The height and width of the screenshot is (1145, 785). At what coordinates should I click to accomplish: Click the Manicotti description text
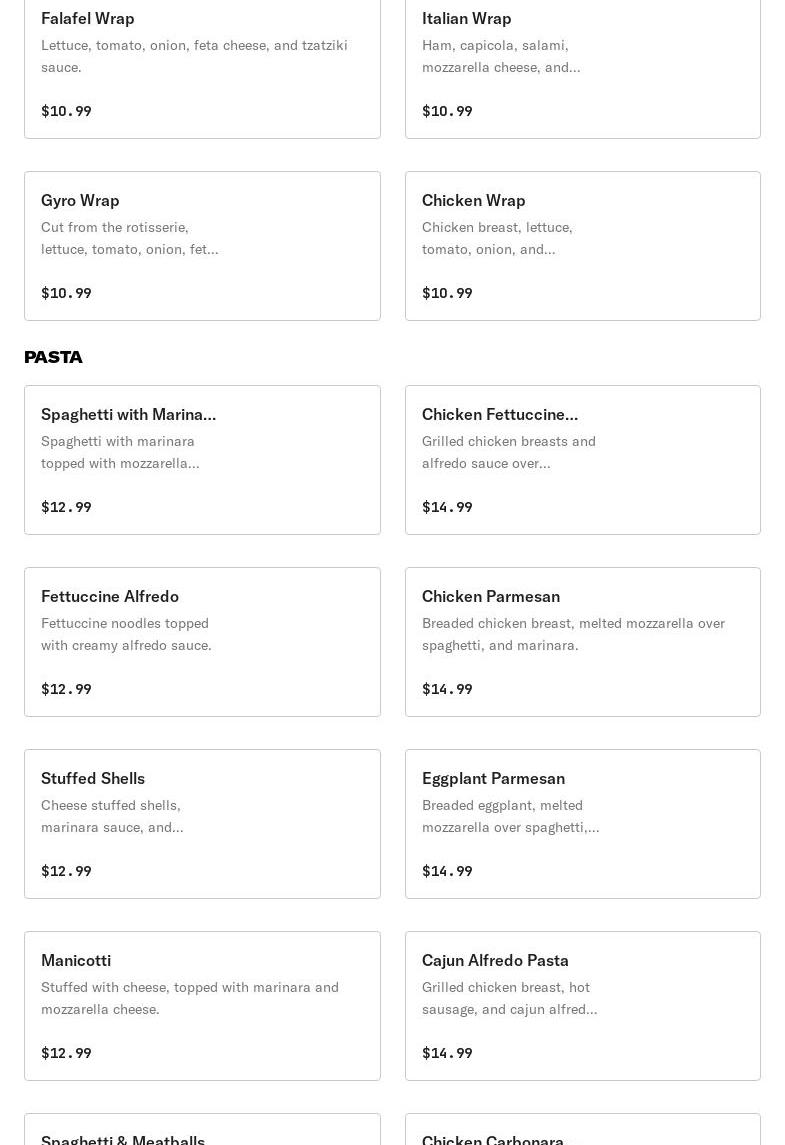(x=190, y=998)
